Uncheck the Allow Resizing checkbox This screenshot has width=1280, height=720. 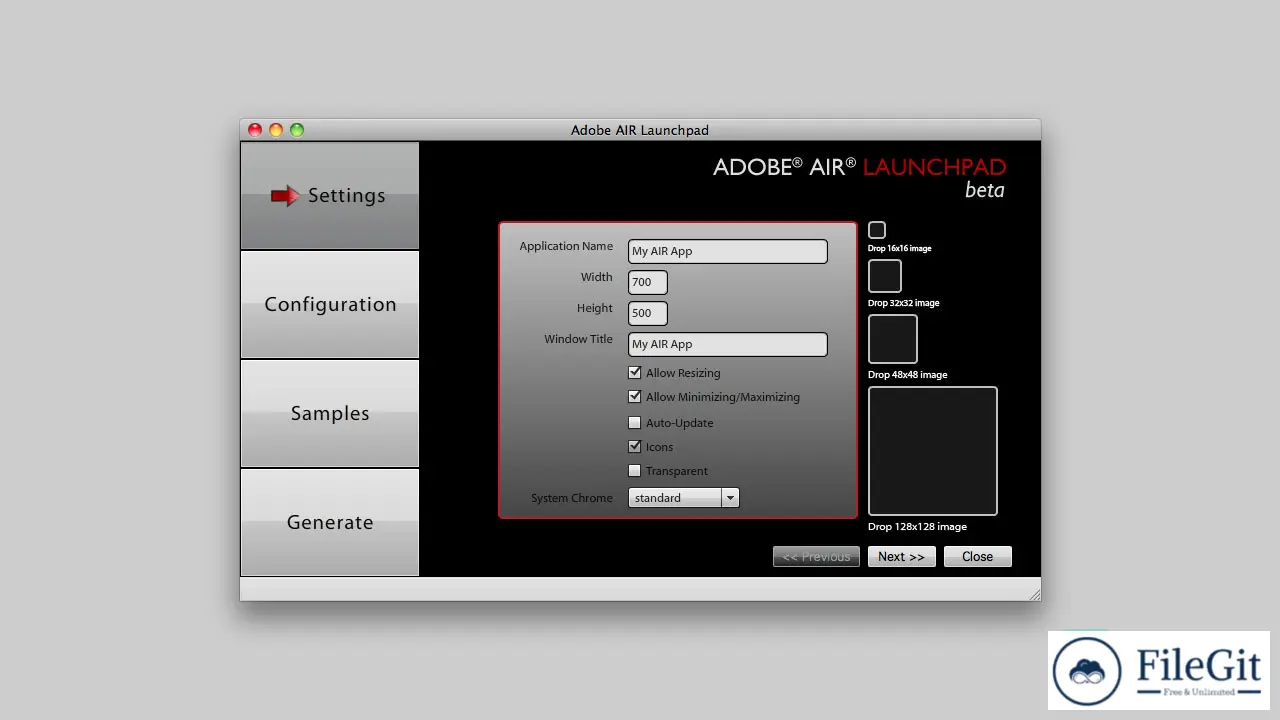634,372
